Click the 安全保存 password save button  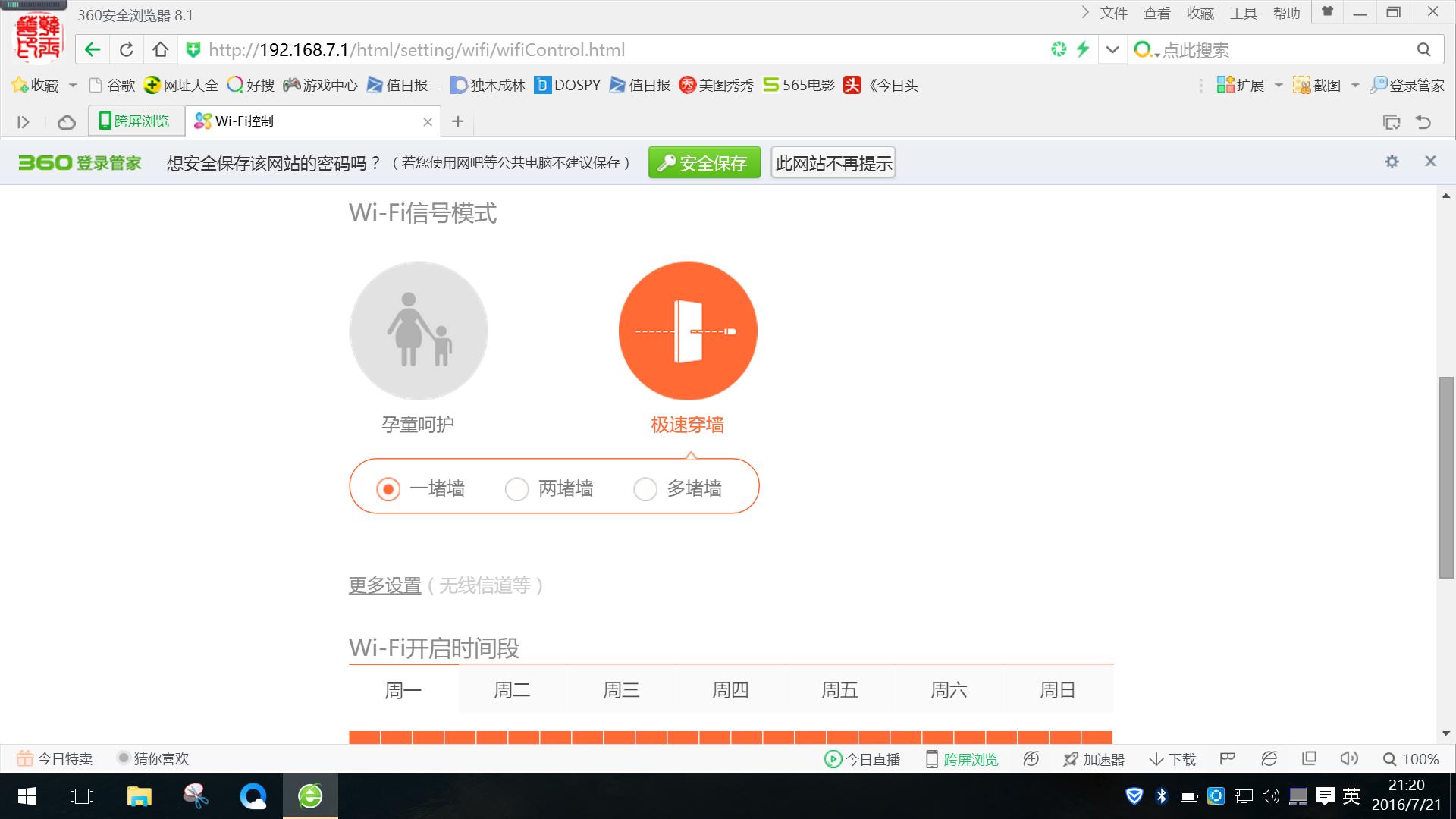click(x=704, y=162)
